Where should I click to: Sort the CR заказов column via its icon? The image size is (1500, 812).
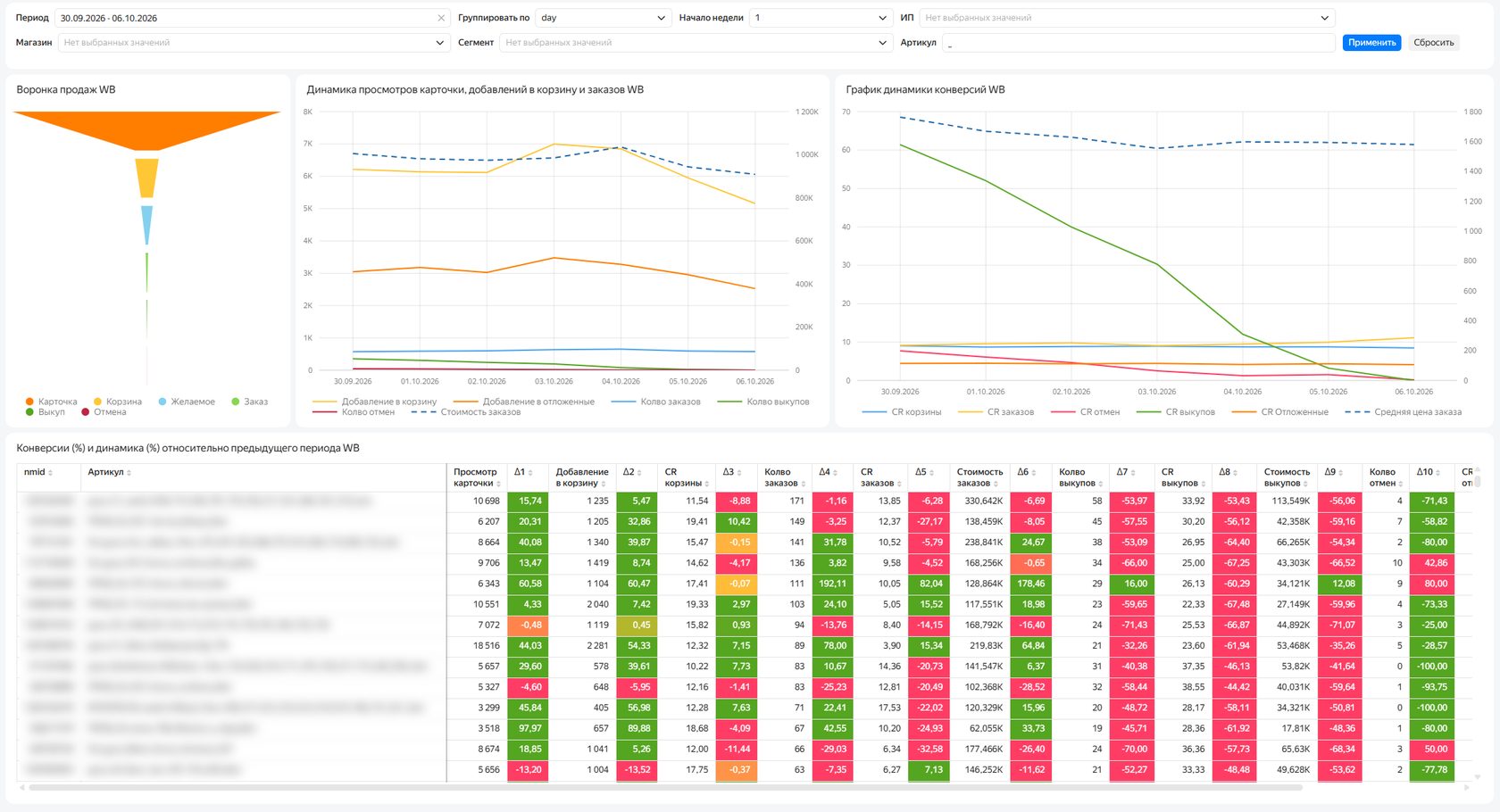900,484
